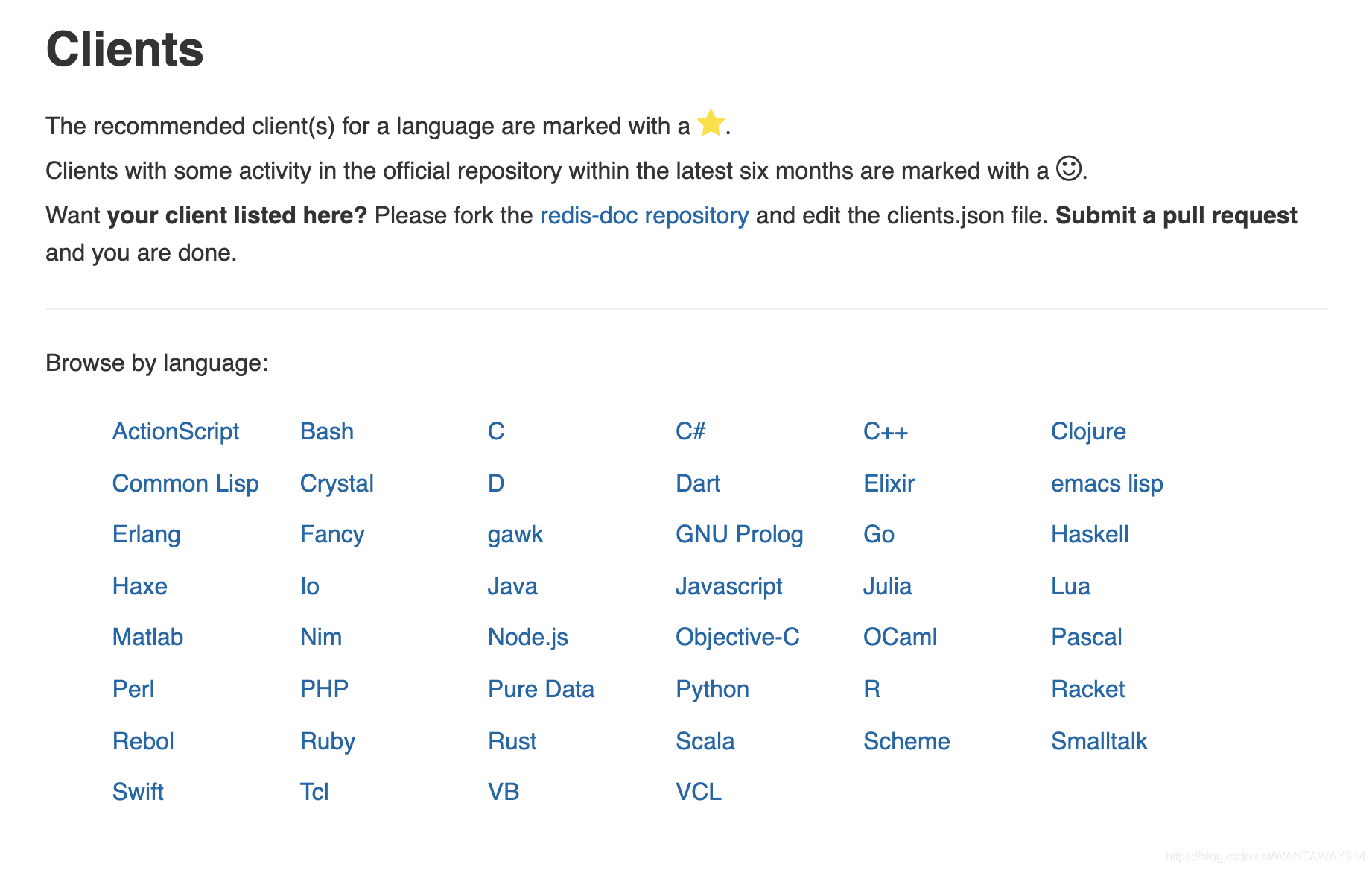Browse Node.js clients
This screenshot has width=1372, height=870.
tap(528, 637)
